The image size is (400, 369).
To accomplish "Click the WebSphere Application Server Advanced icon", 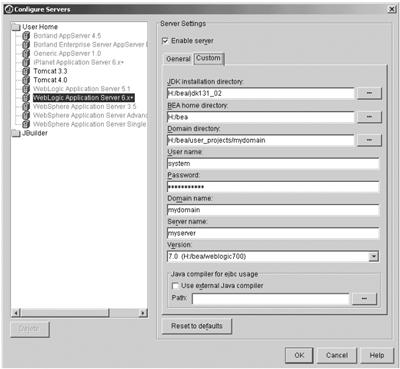I will coord(26,115).
